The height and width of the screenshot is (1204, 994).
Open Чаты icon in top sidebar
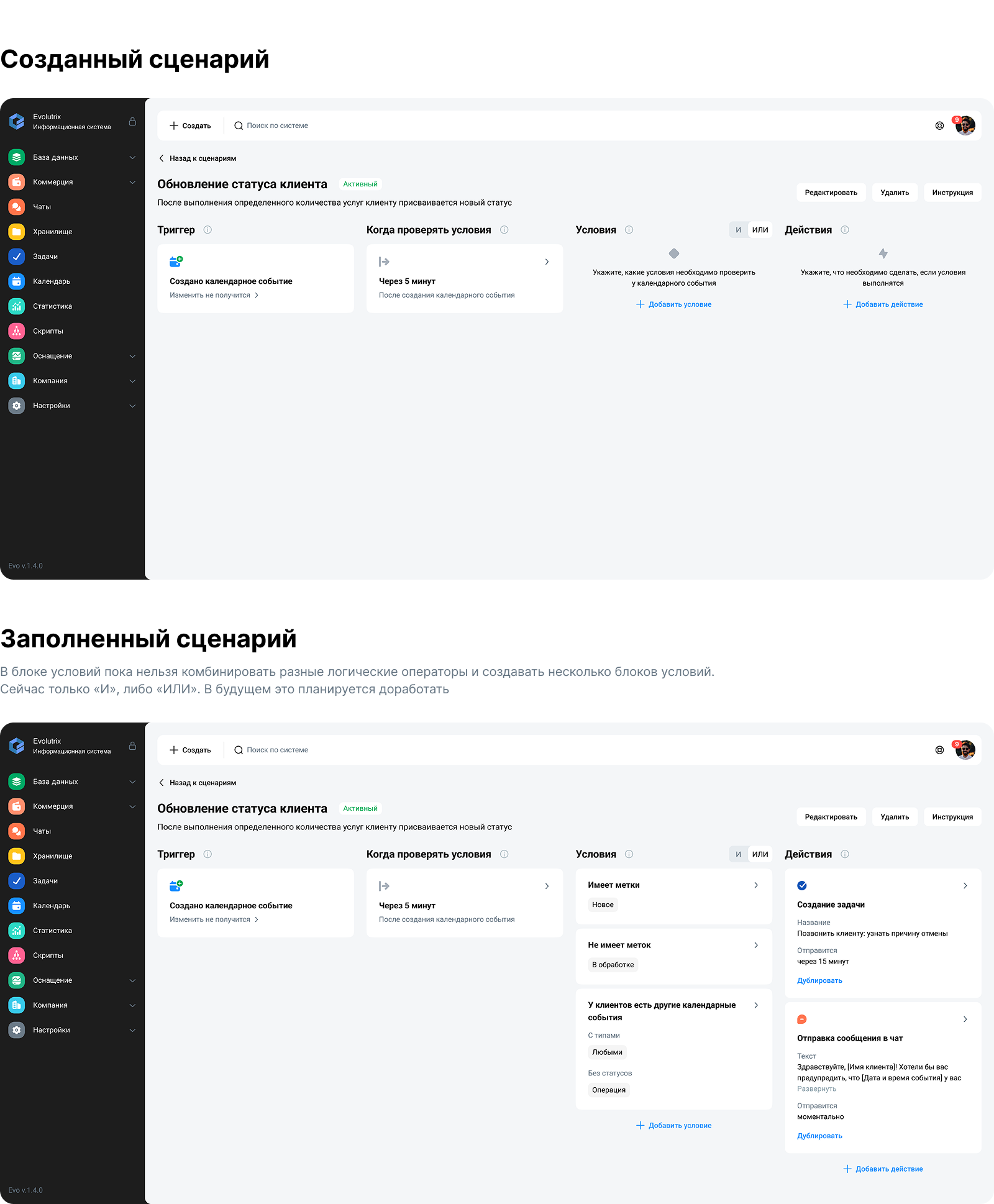pyautogui.click(x=17, y=207)
